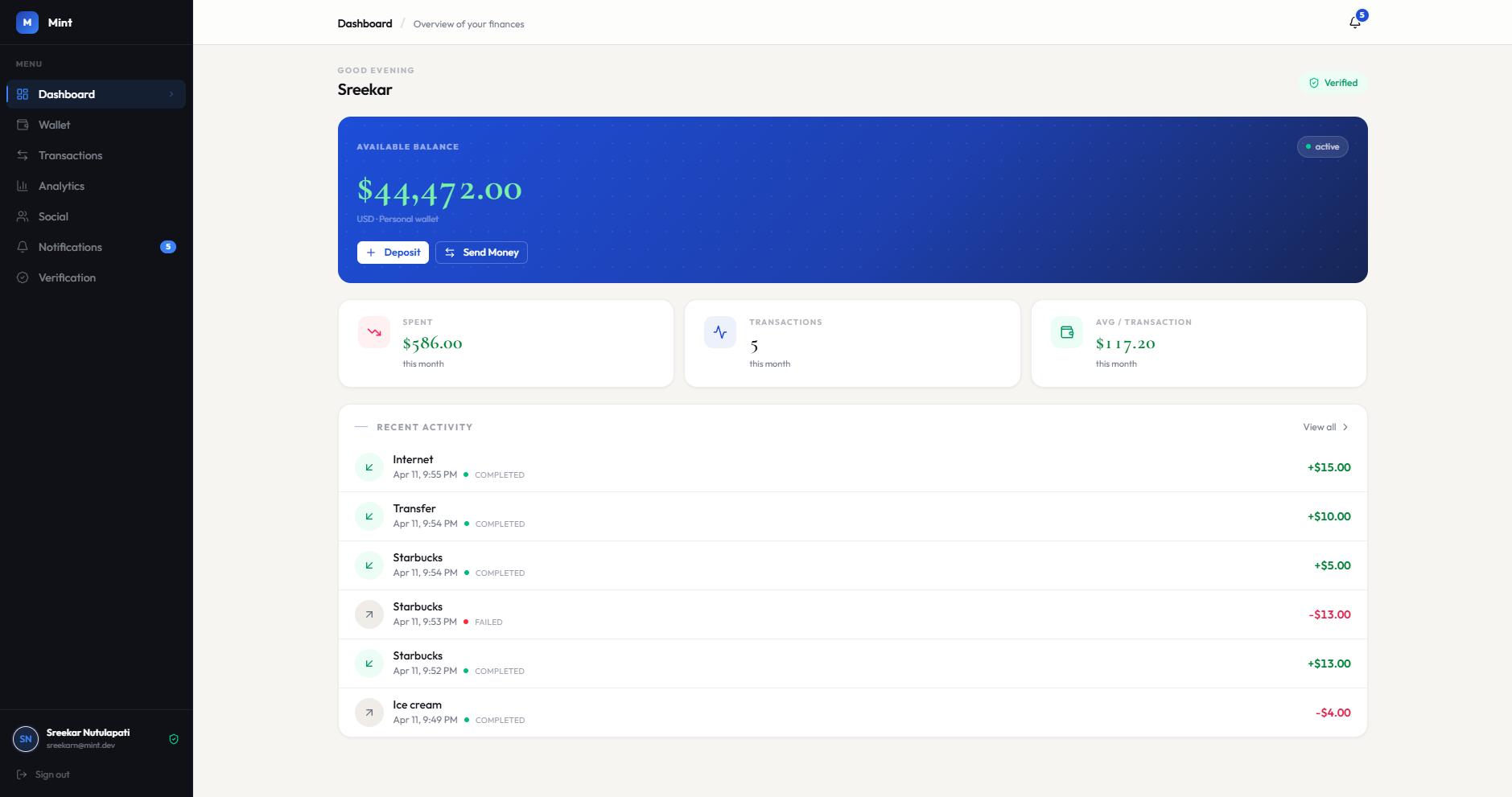Click the $117.20 average transaction value
Viewport: 1512px width, 797px height.
[1125, 343]
